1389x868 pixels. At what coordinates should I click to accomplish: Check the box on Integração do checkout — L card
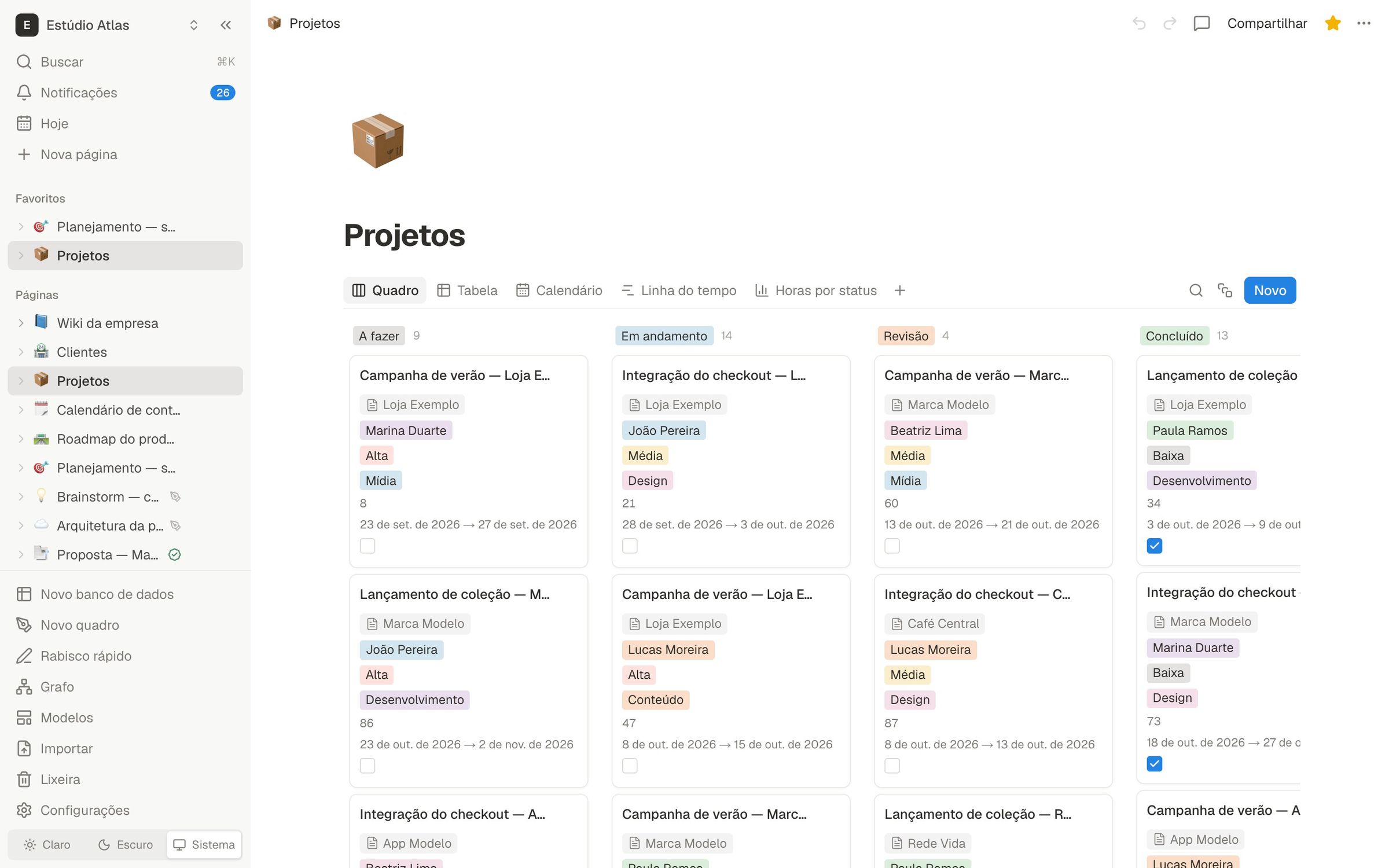point(630,546)
